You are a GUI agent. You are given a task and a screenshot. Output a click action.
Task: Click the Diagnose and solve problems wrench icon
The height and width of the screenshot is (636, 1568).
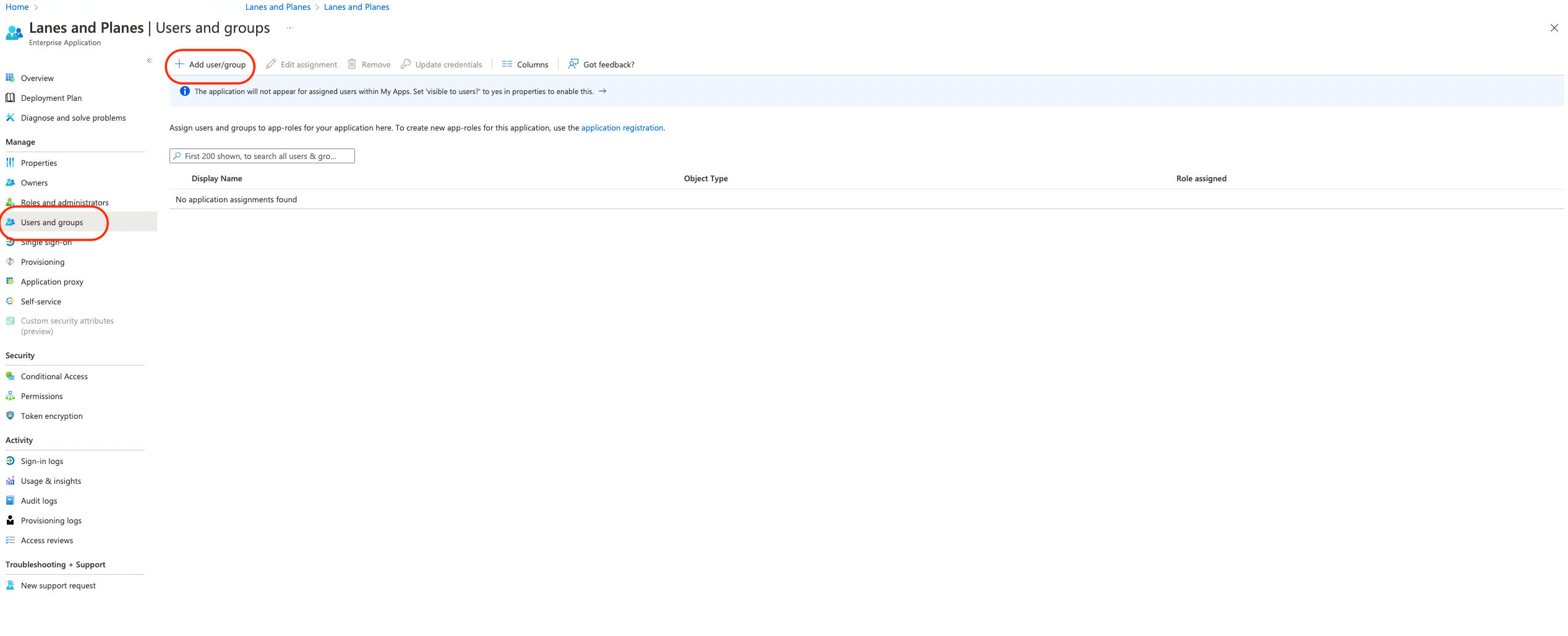[10, 118]
